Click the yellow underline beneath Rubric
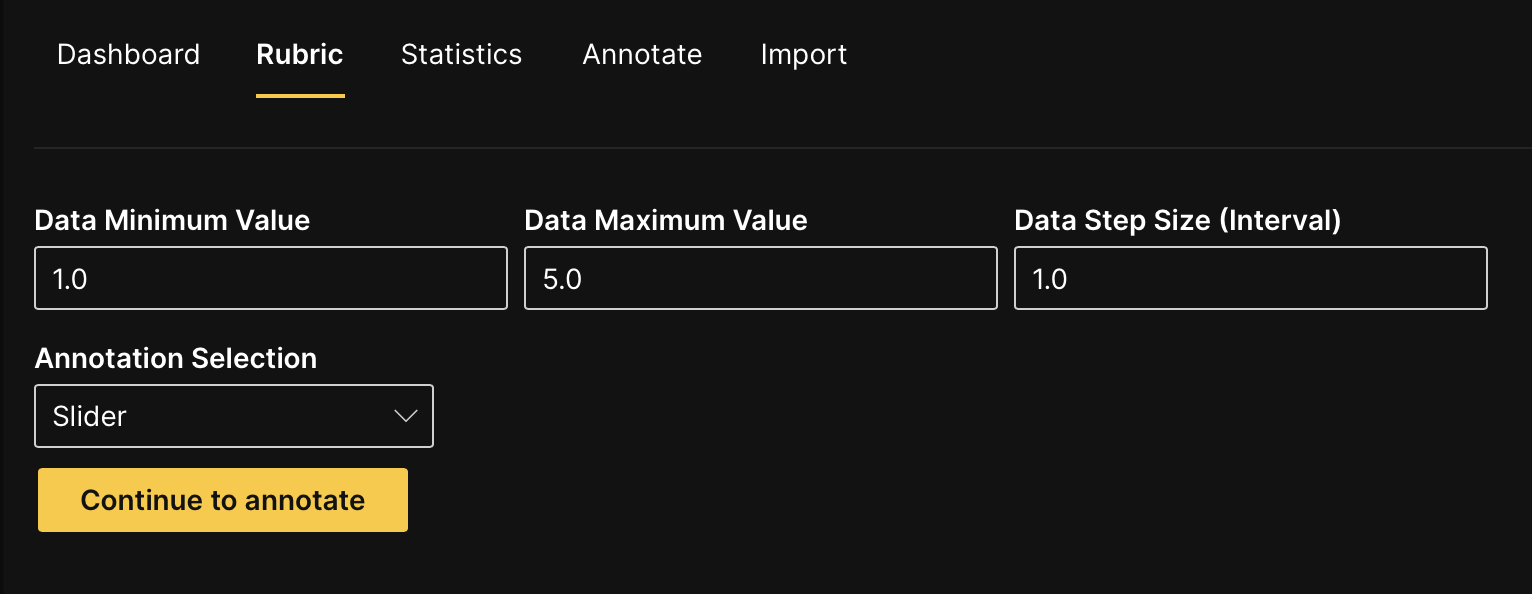The width and height of the screenshot is (1532, 594). (x=300, y=96)
